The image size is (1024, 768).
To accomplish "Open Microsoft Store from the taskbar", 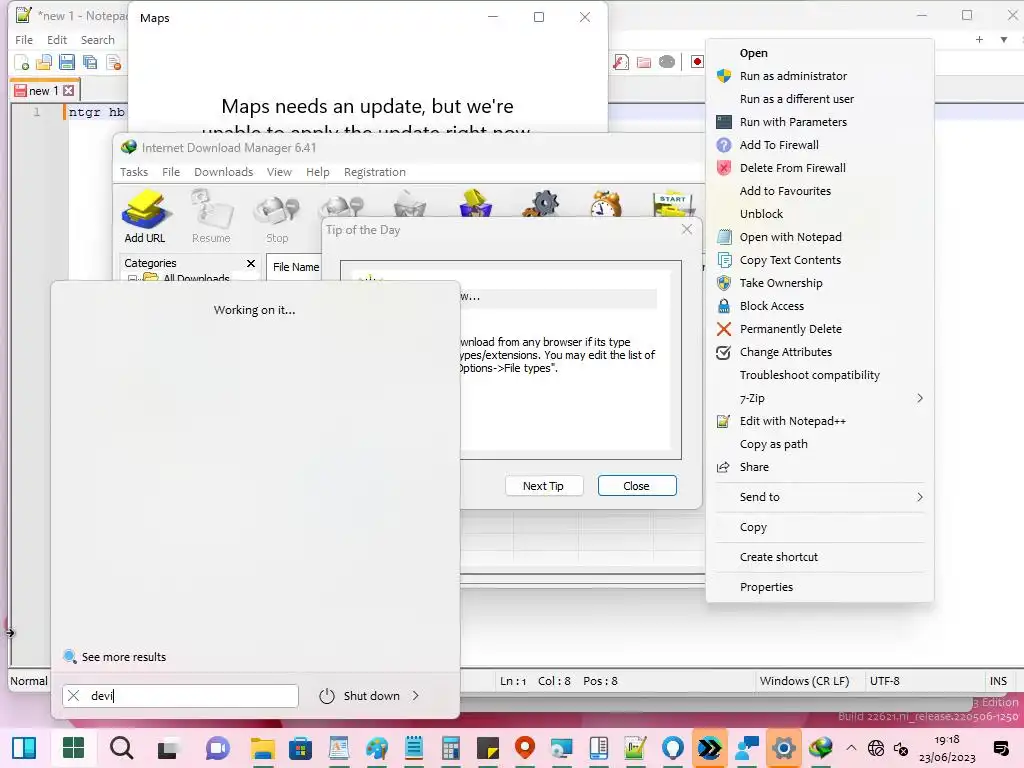I will (x=300, y=748).
